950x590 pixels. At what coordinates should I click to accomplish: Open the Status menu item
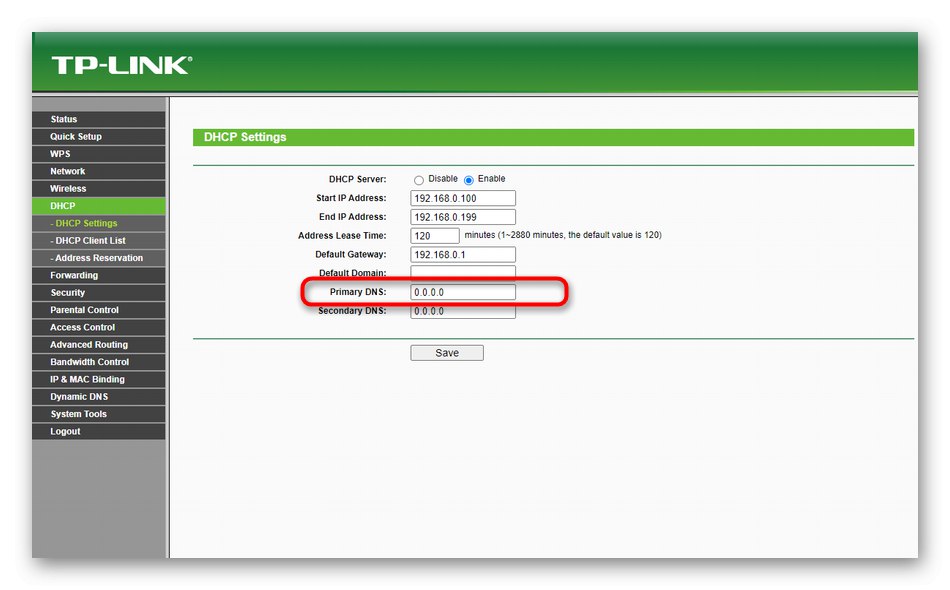pos(99,119)
